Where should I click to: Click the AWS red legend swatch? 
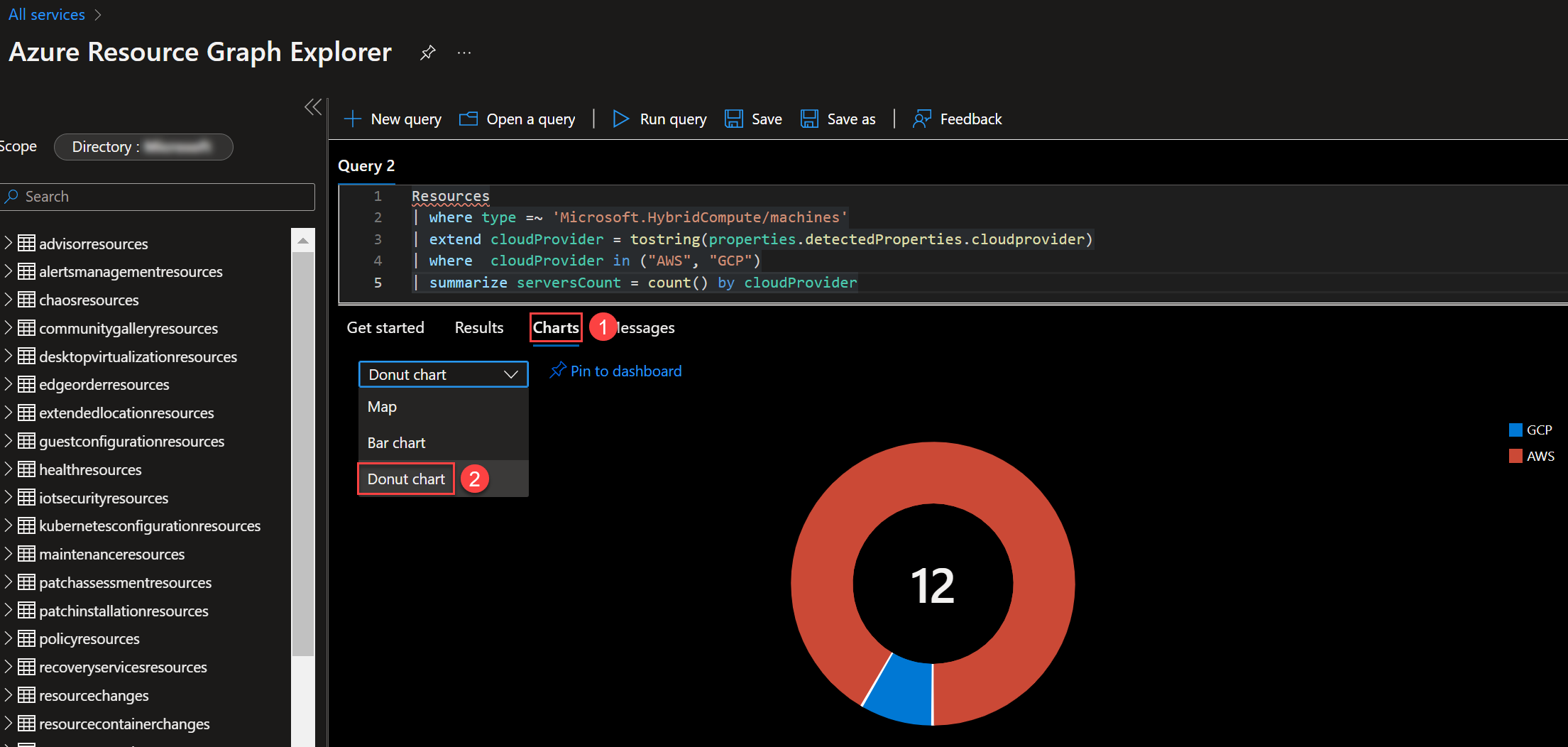pos(1515,456)
